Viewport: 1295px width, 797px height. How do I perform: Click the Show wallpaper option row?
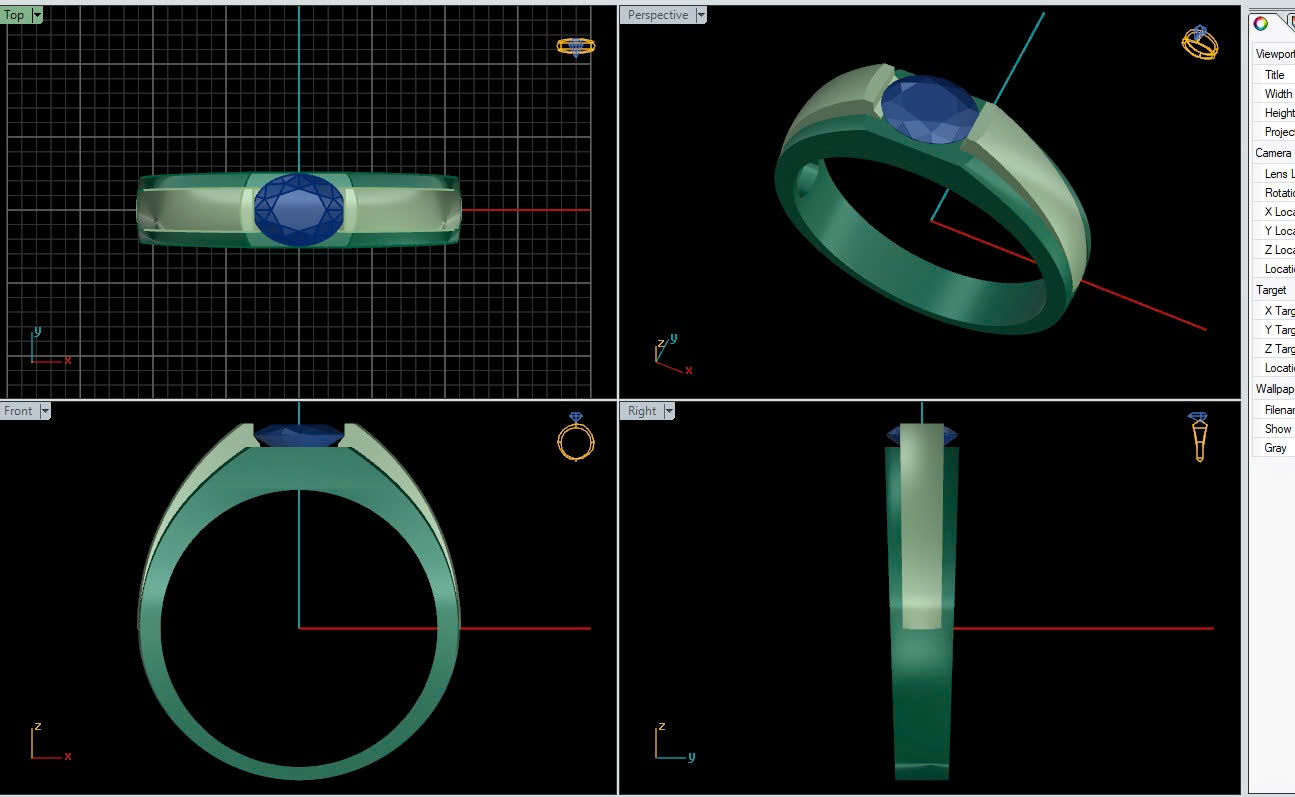[x=1277, y=429]
